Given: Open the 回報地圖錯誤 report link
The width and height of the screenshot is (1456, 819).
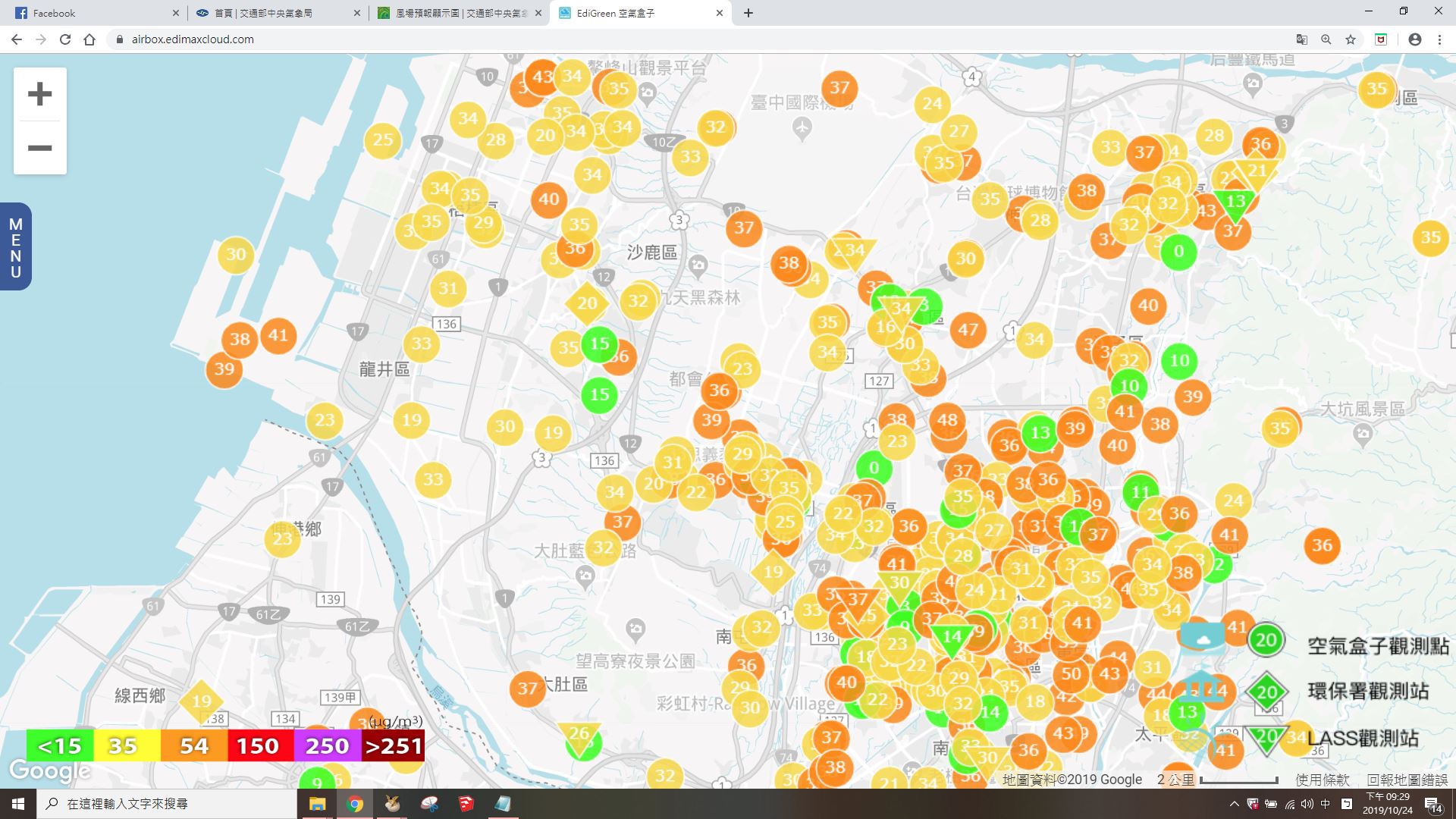Looking at the screenshot, I should point(1407,780).
